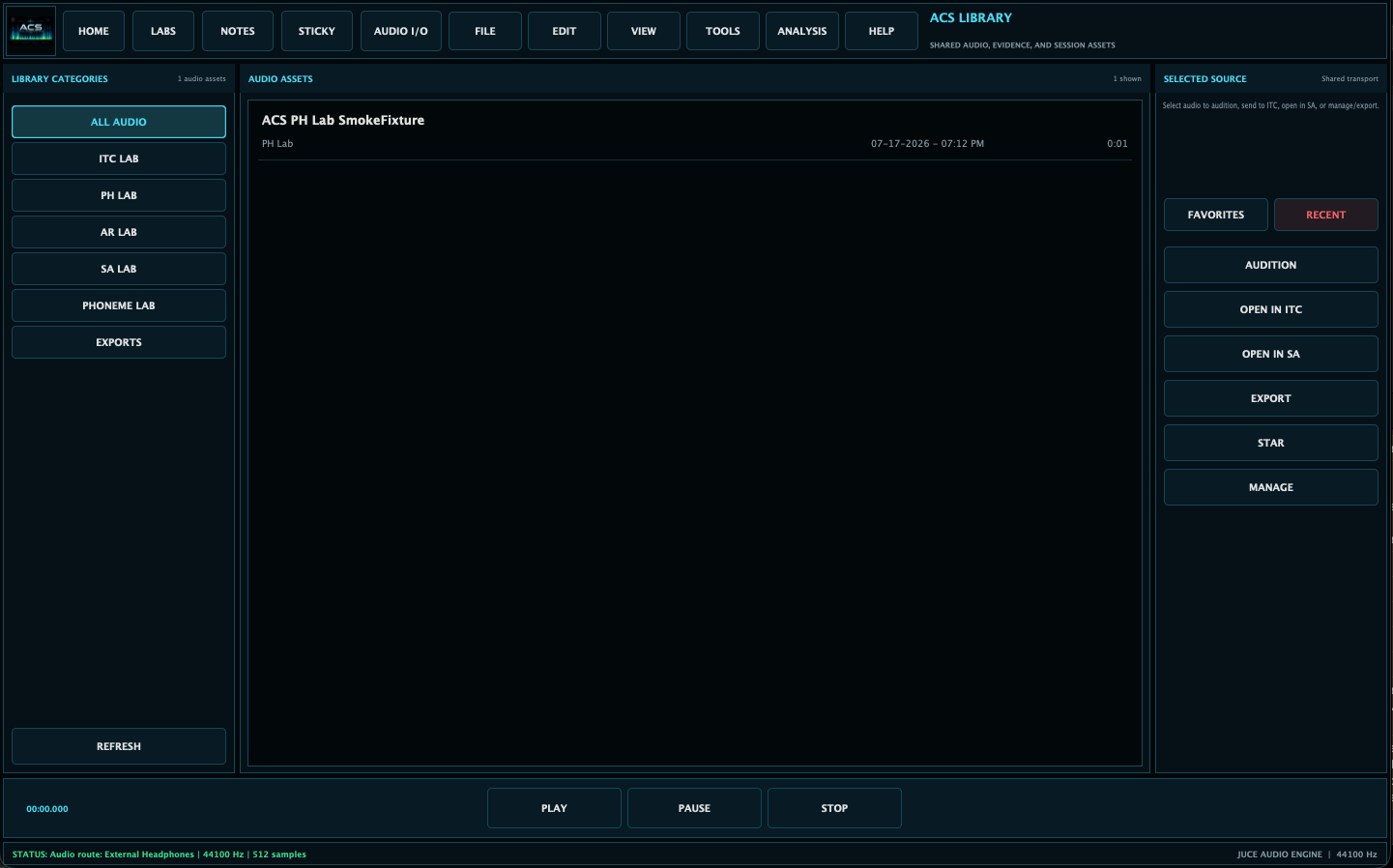Click the JUCE AUDIO ENGINE status label

(1280, 854)
